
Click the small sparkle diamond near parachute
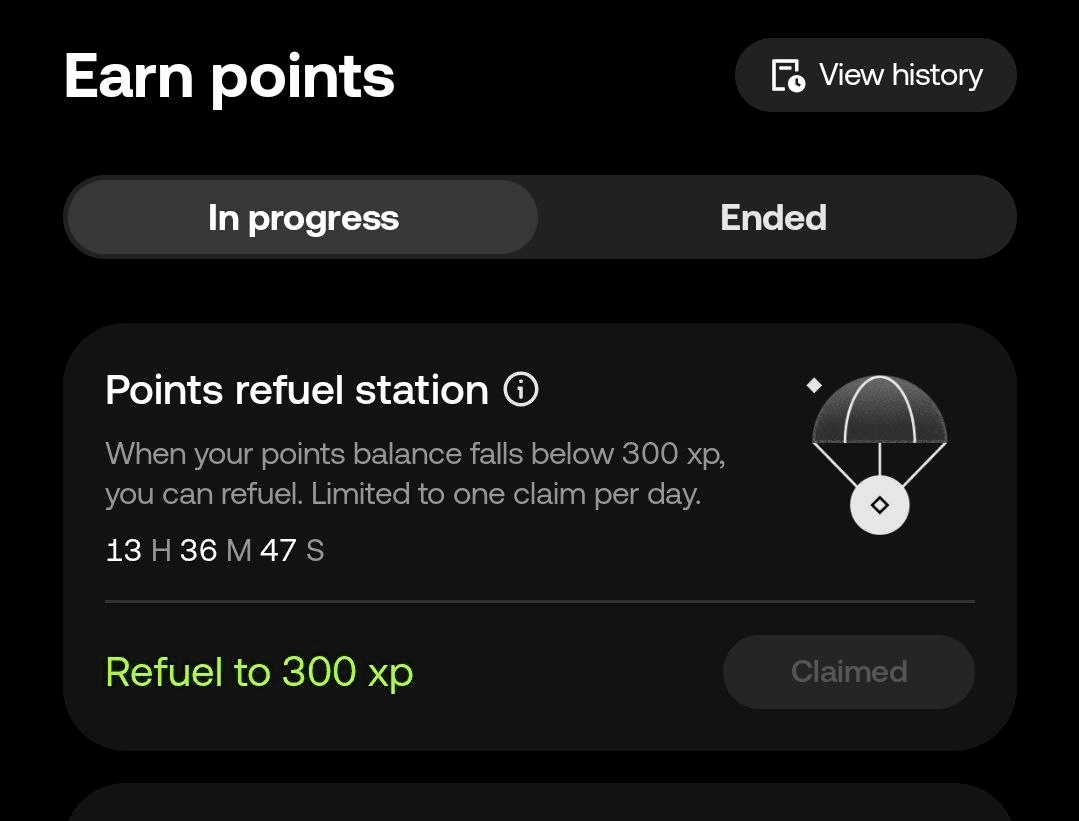[814, 385]
